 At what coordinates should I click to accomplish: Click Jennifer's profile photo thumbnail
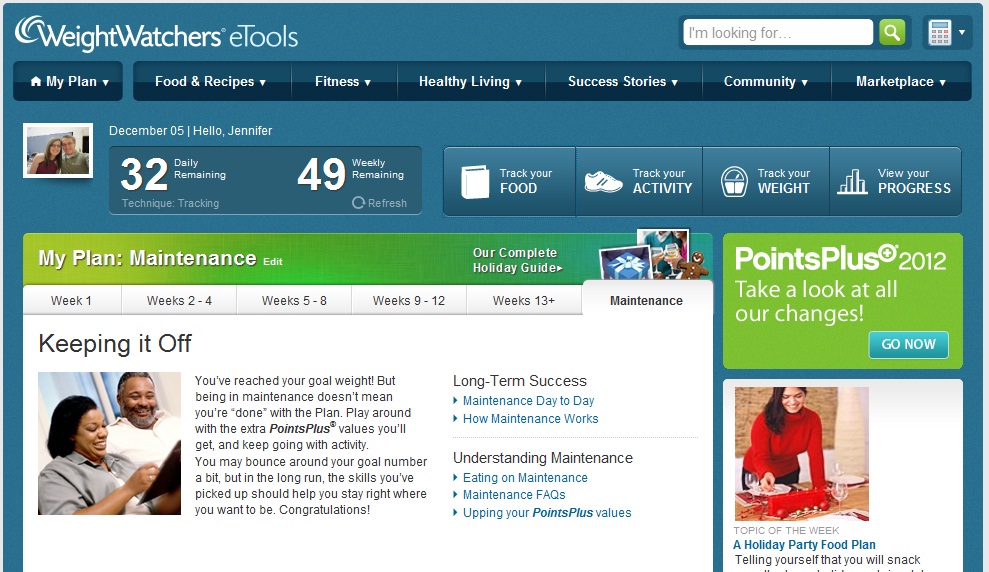tap(58, 151)
